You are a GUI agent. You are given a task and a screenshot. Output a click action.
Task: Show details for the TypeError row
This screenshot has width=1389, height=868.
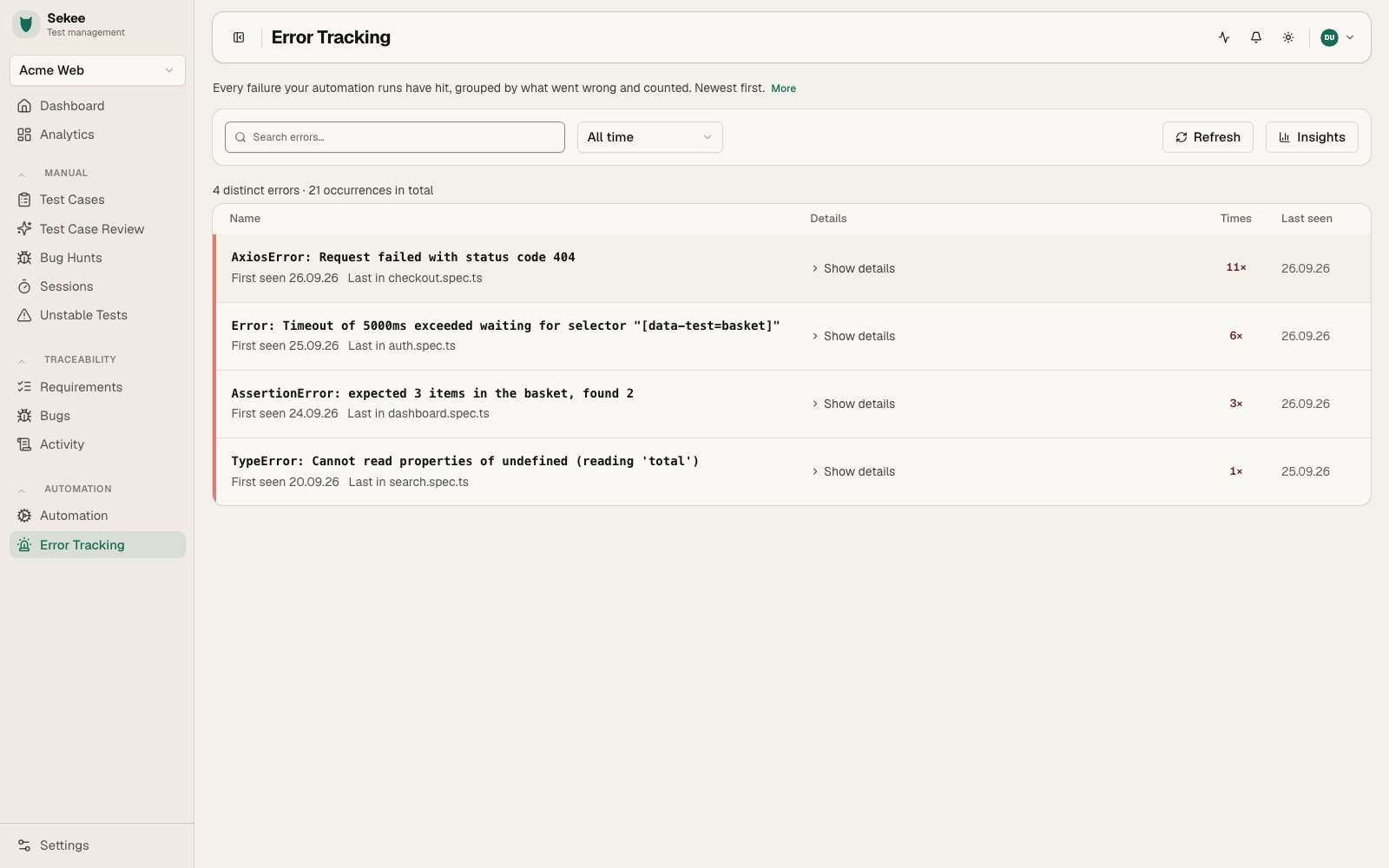853,471
